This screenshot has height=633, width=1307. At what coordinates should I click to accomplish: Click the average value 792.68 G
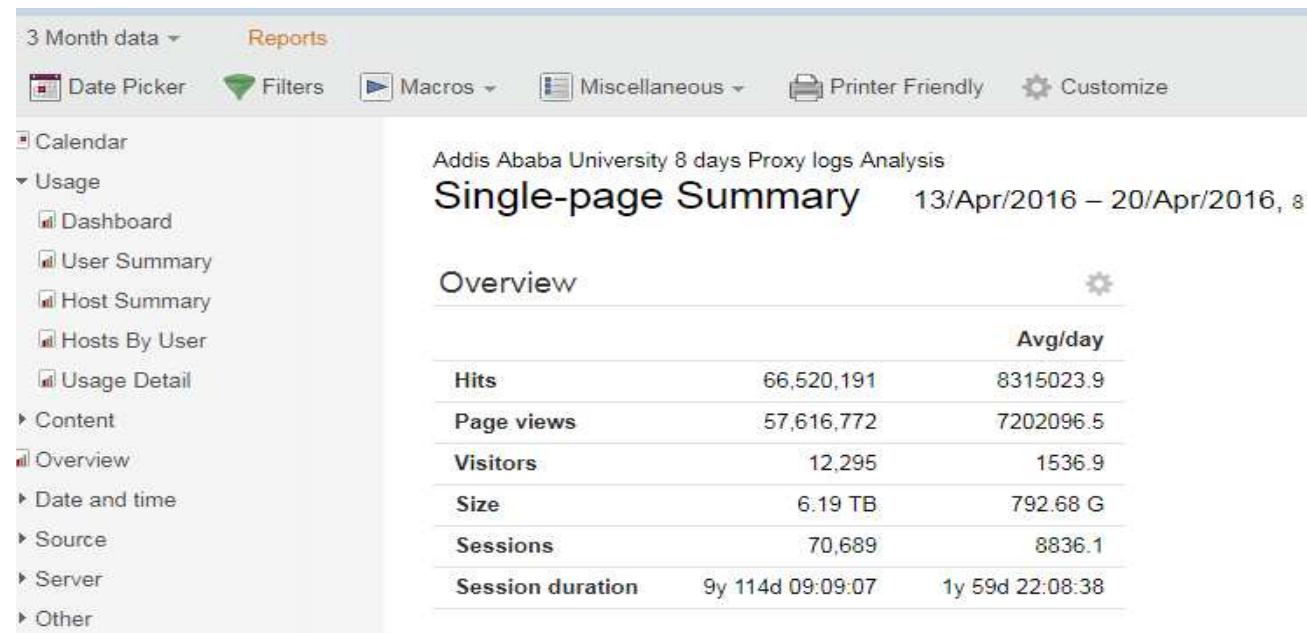[x=1056, y=505]
